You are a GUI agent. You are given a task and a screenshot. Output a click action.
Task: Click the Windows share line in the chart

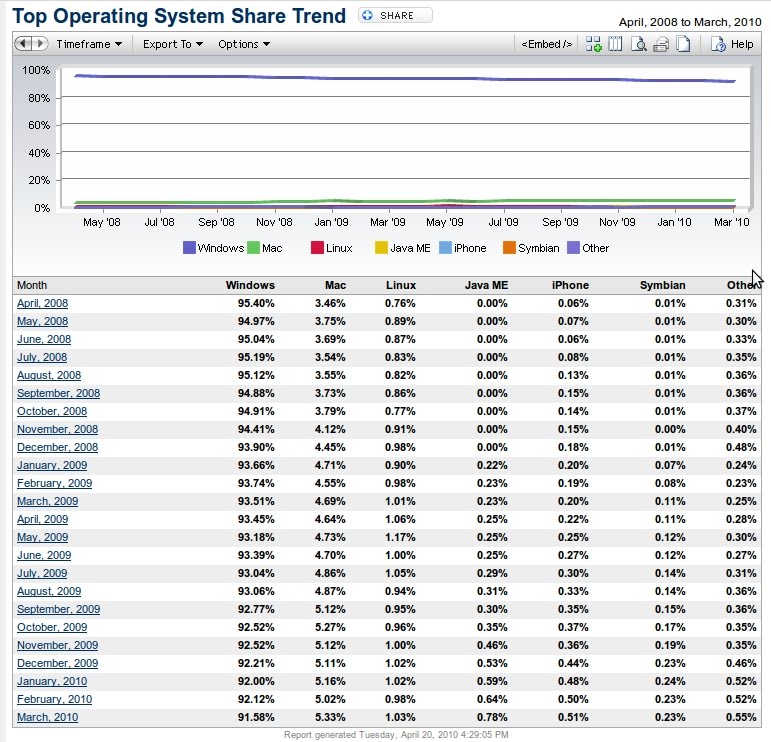point(403,78)
